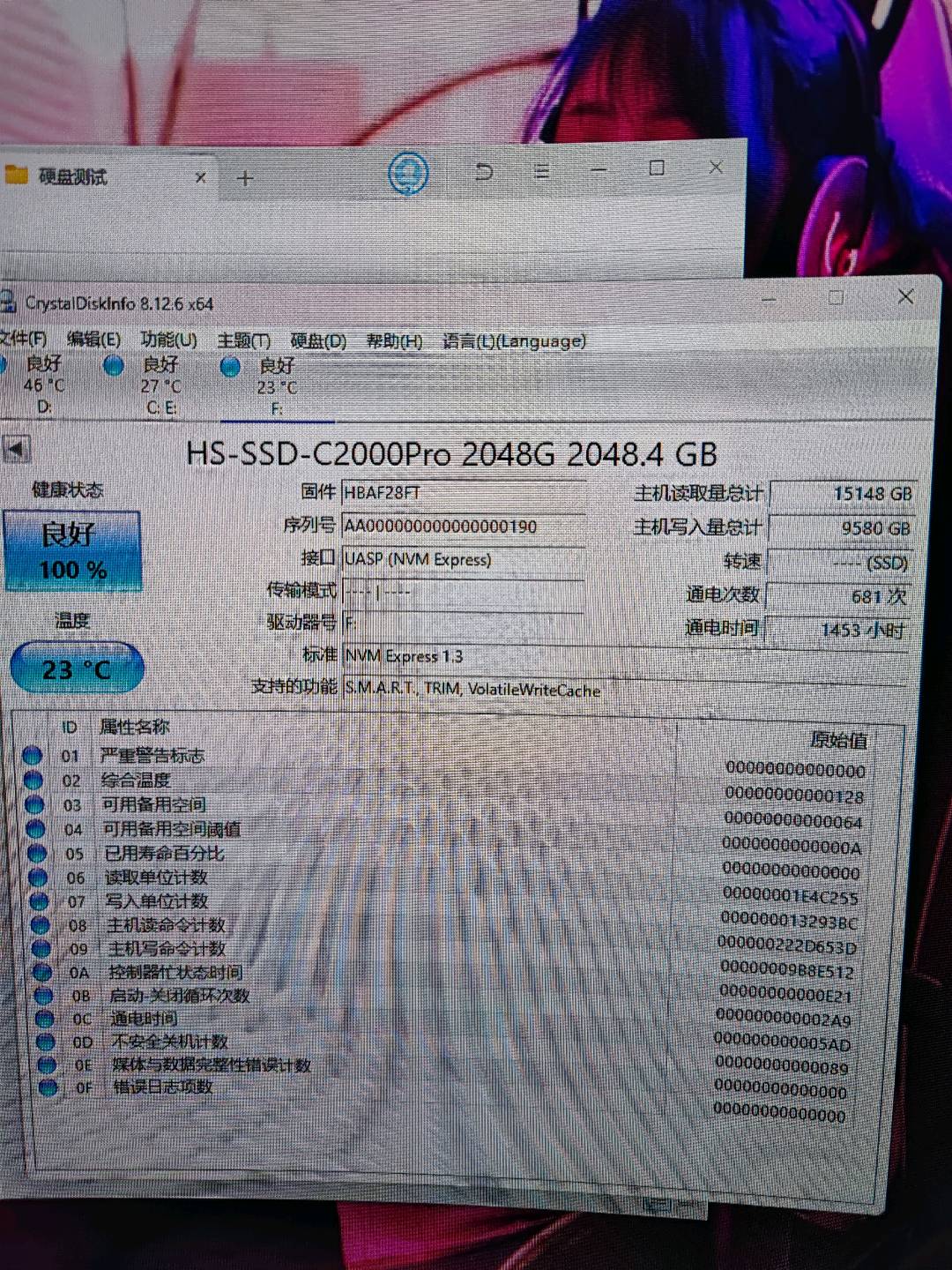This screenshot has height=1270, width=952.
Task: Click the 原始值 column header
Action: (838, 740)
